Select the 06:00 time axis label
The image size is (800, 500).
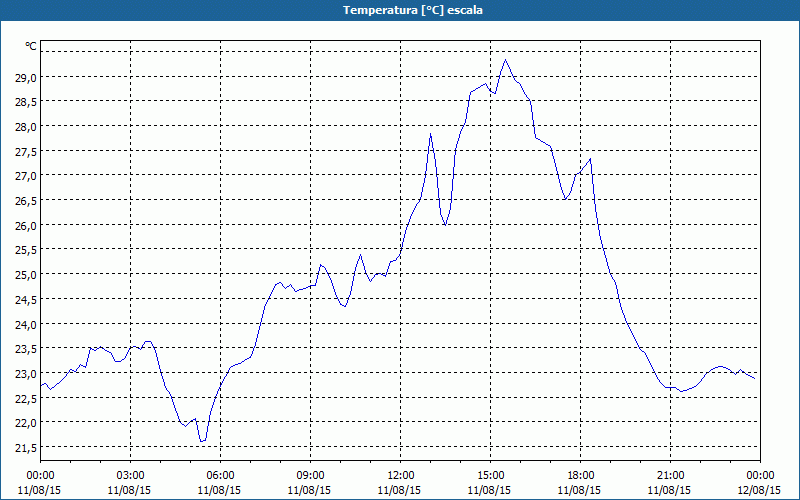point(220,476)
